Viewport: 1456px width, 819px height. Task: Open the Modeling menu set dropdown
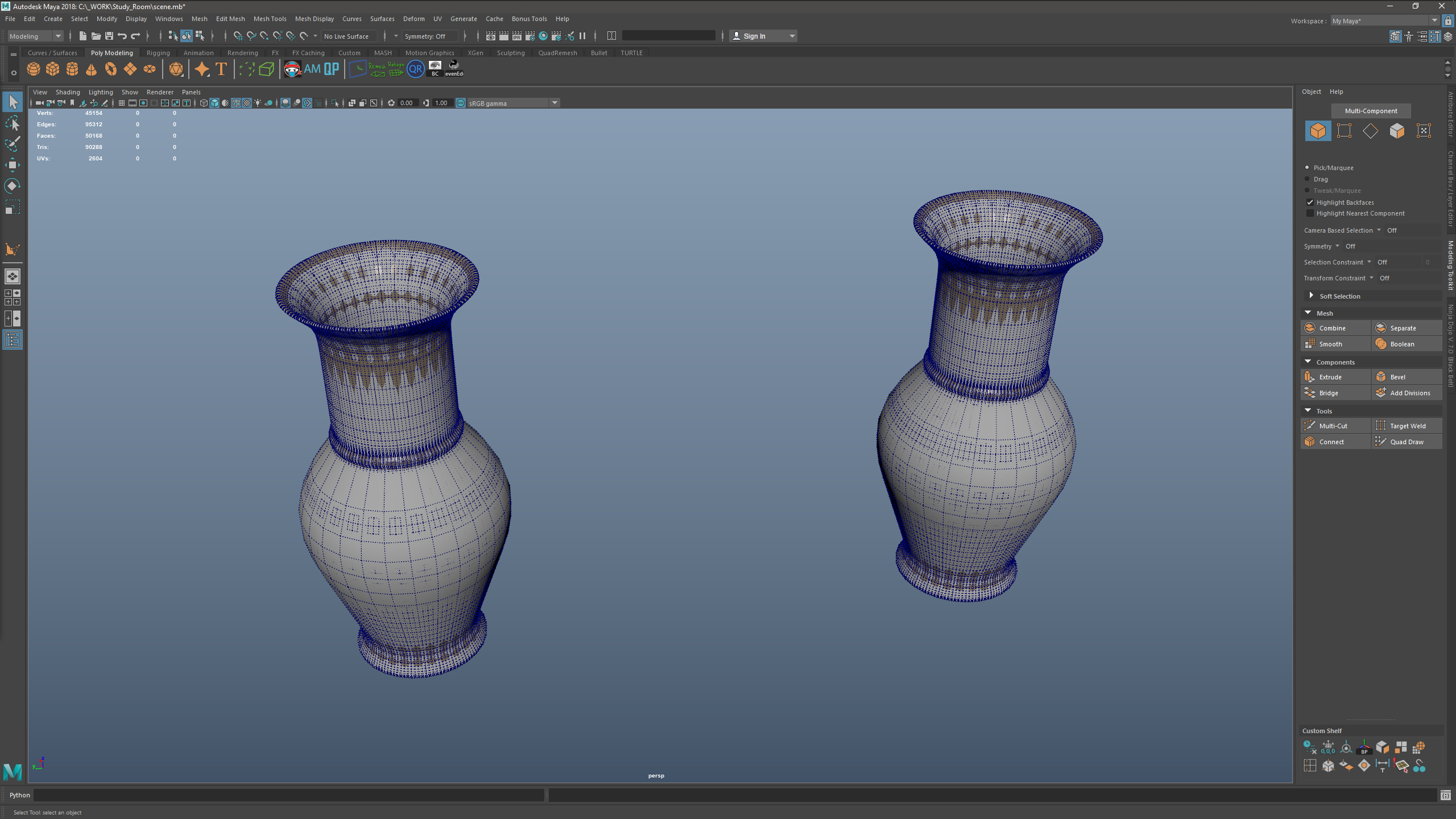pyautogui.click(x=35, y=36)
